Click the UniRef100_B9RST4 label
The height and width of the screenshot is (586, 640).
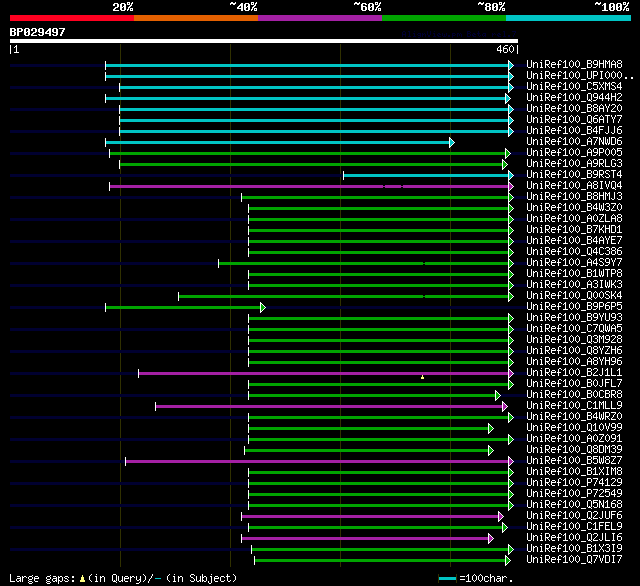[574, 175]
